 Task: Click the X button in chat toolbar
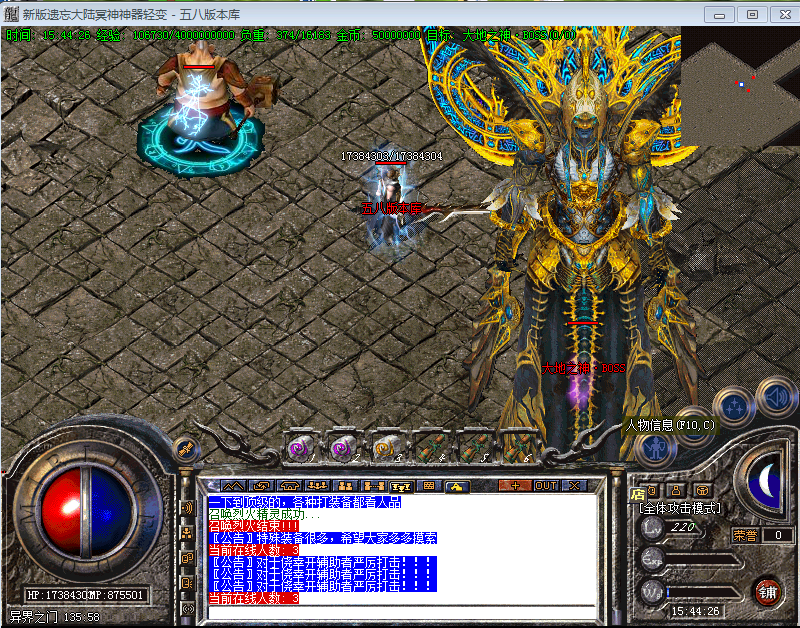click(x=574, y=486)
